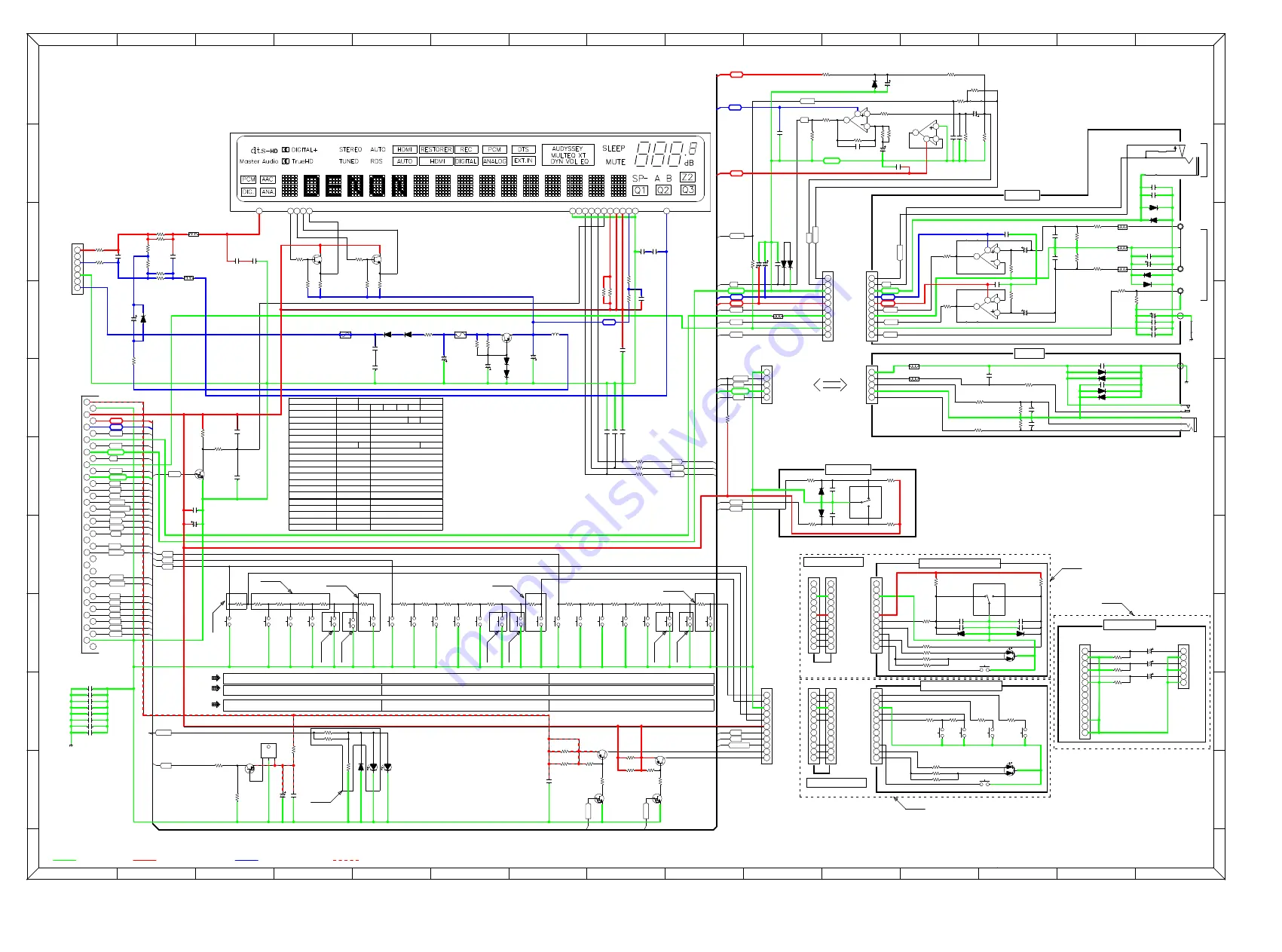This screenshot has width=1282, height=952.
Task: Click the SLEEP indicator
Action: (613, 148)
